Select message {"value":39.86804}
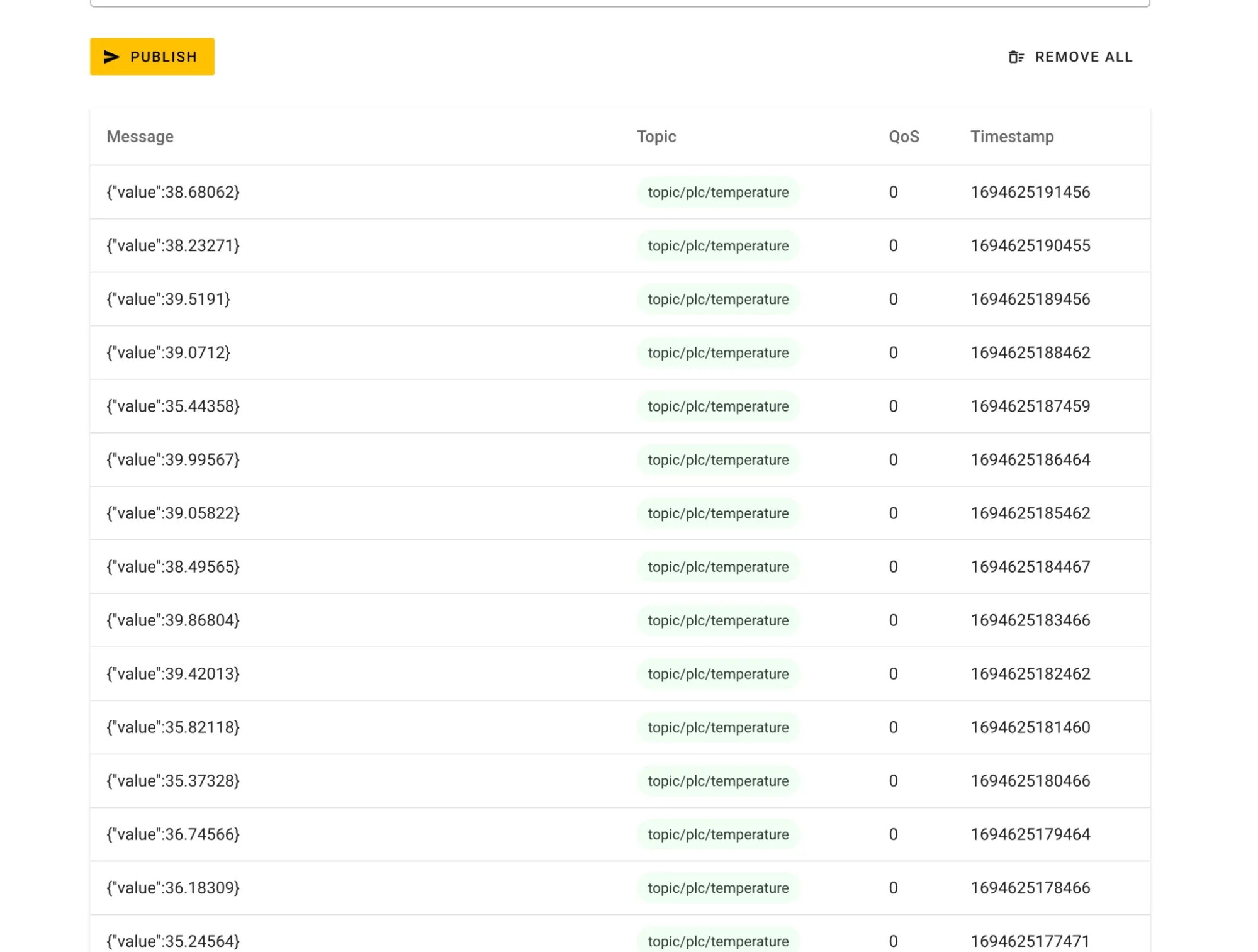 173,620
